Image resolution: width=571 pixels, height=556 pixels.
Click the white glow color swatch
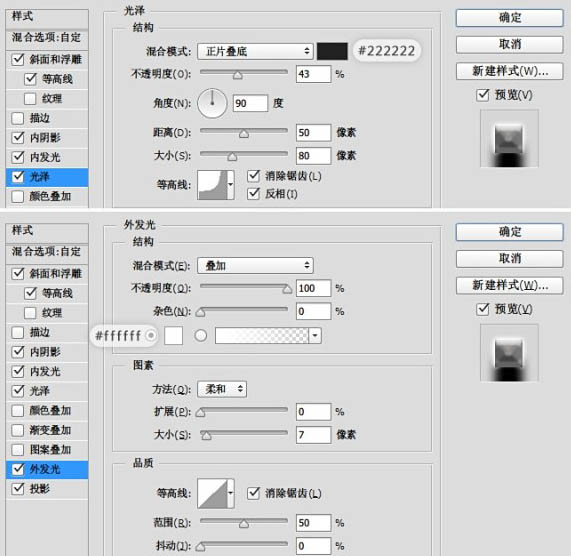pos(173,335)
